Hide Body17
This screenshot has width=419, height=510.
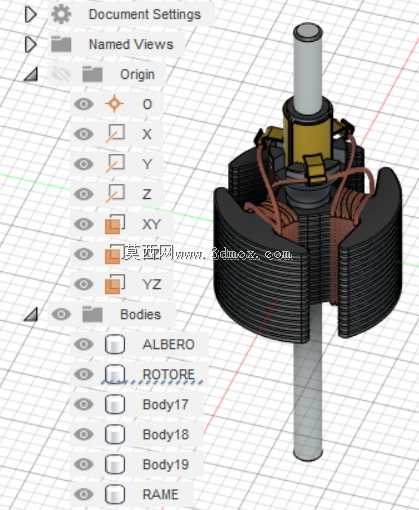pos(83,404)
